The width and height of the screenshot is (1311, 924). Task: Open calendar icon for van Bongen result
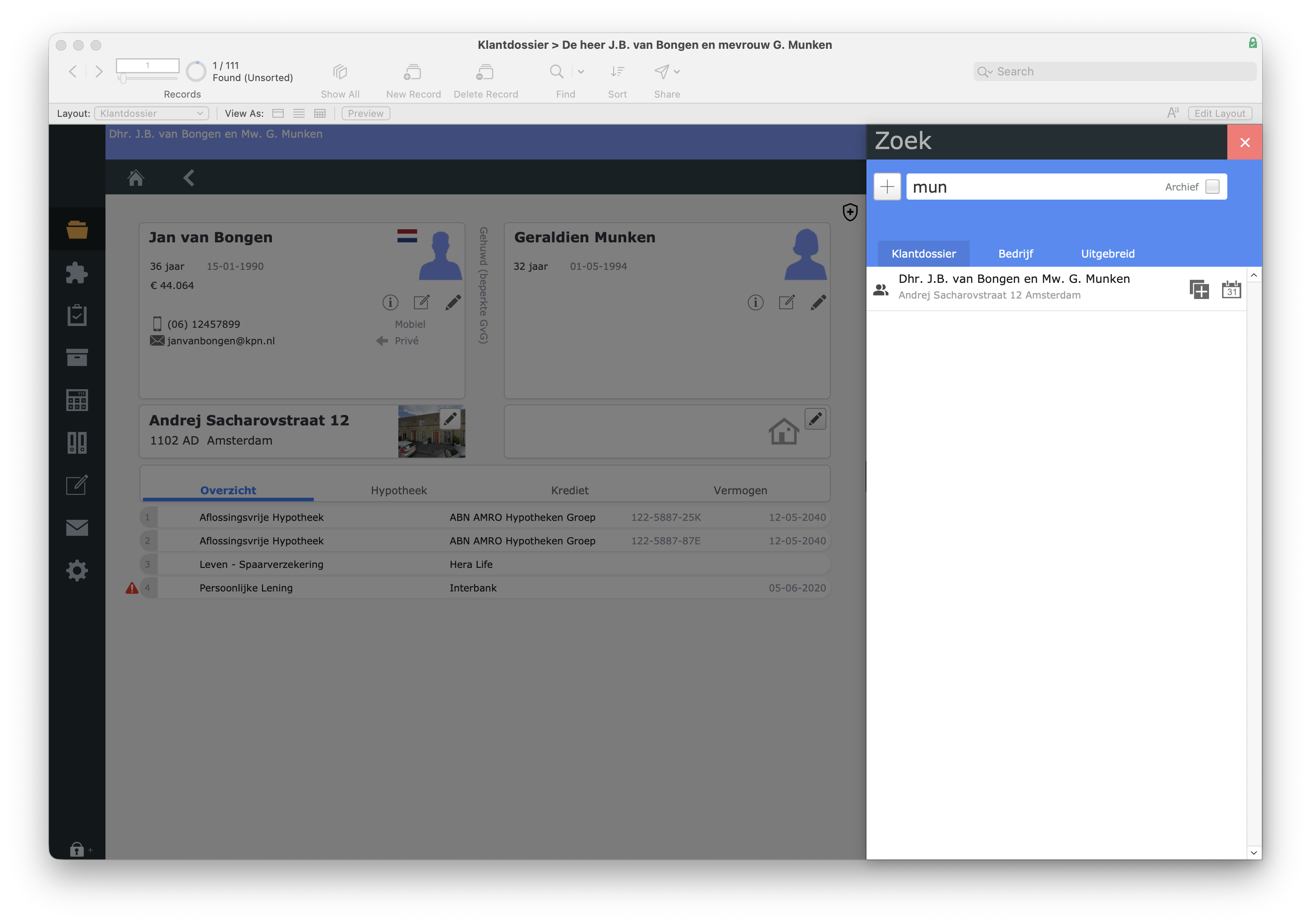1231,289
